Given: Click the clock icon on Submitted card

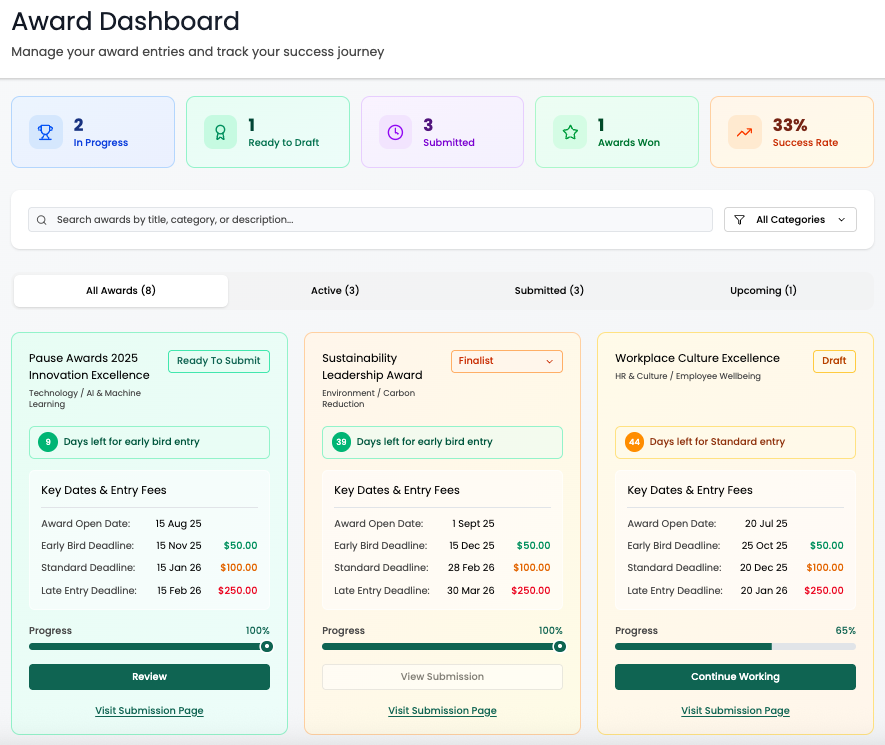Looking at the screenshot, I should 395,132.
